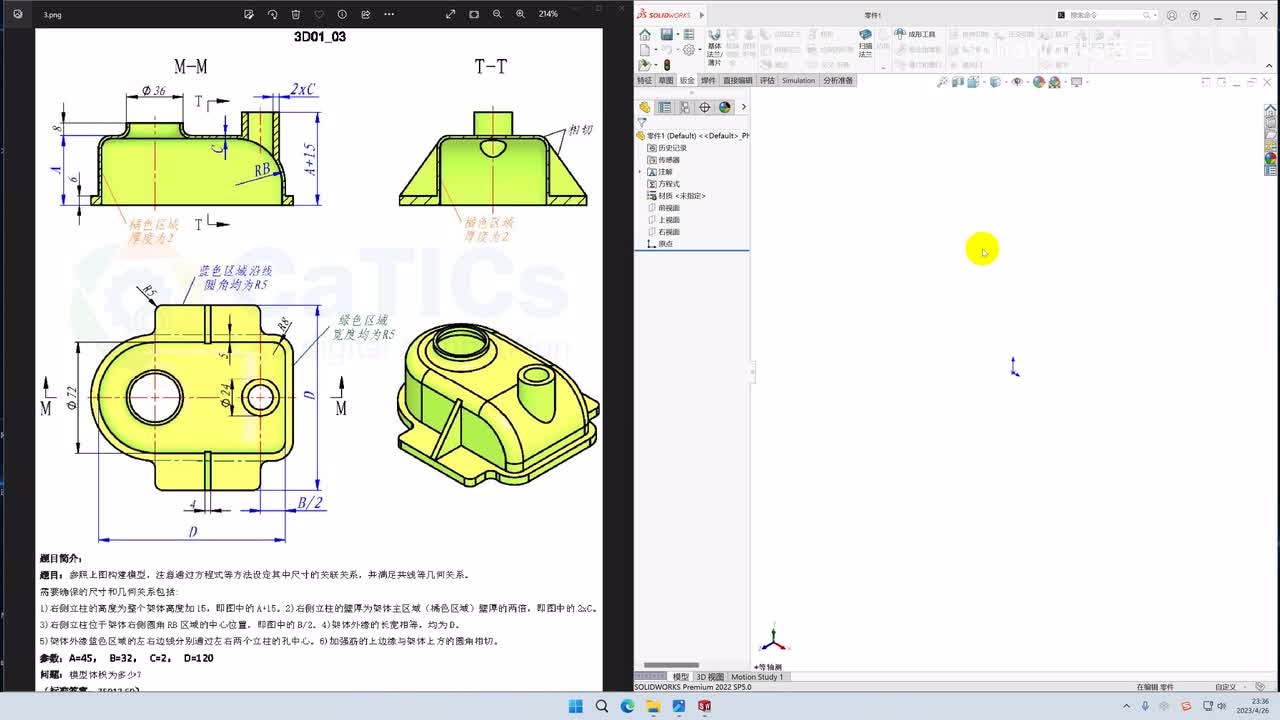Save the SolidWorks document
This screenshot has height=720, width=1280.
[x=666, y=35]
